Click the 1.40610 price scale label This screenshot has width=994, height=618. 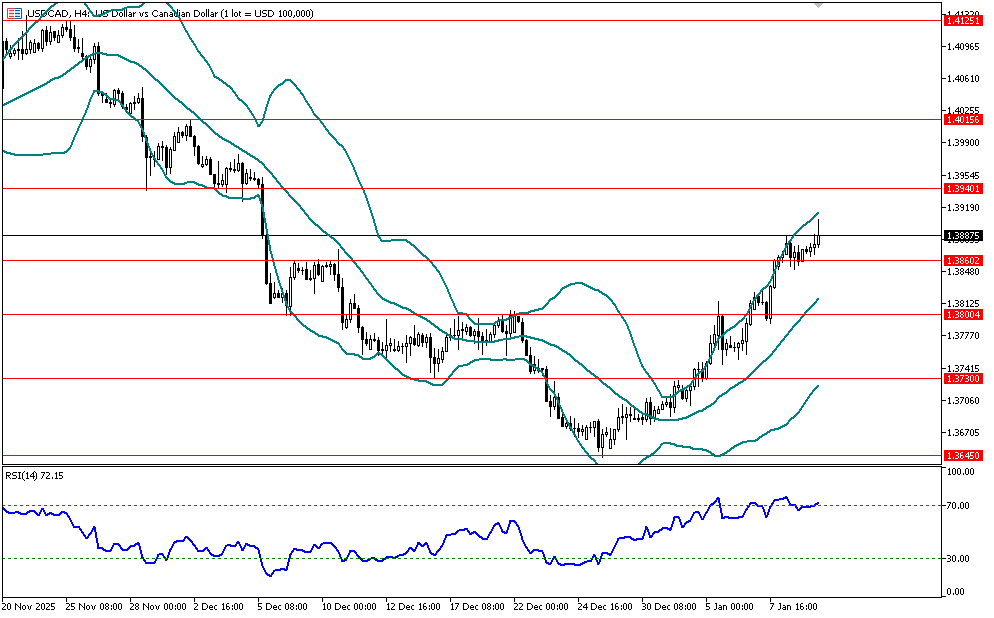tap(963, 78)
